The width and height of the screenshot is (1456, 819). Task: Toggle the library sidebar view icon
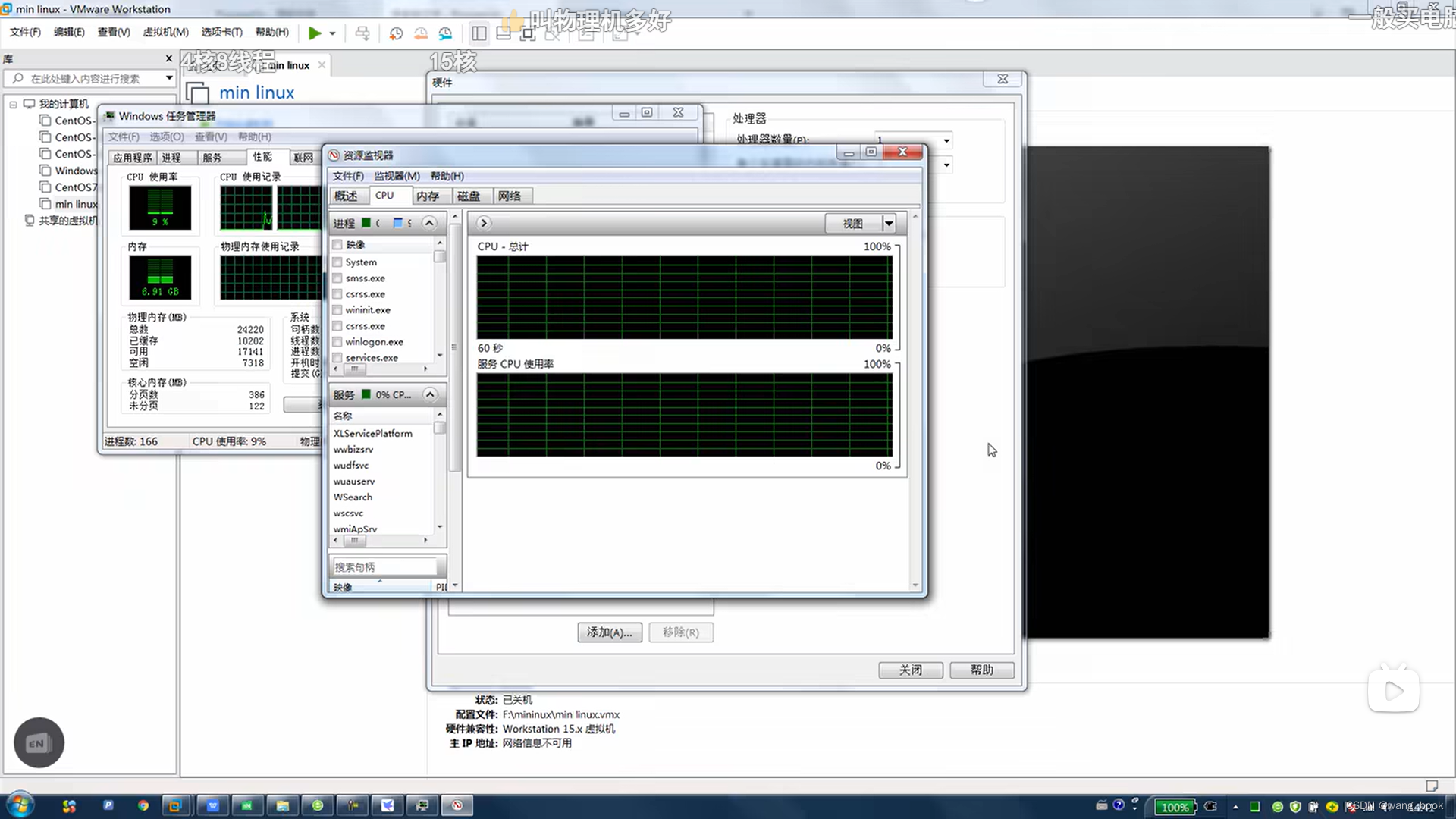click(479, 33)
